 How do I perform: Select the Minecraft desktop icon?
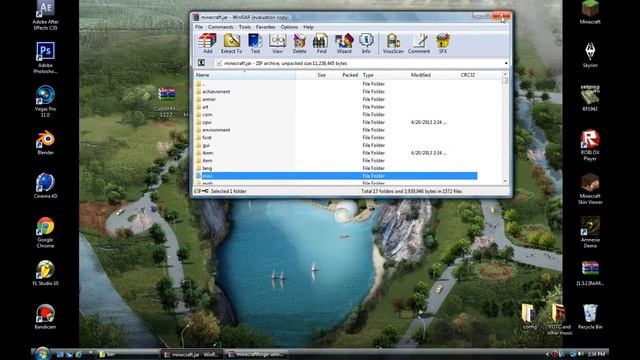click(x=590, y=12)
